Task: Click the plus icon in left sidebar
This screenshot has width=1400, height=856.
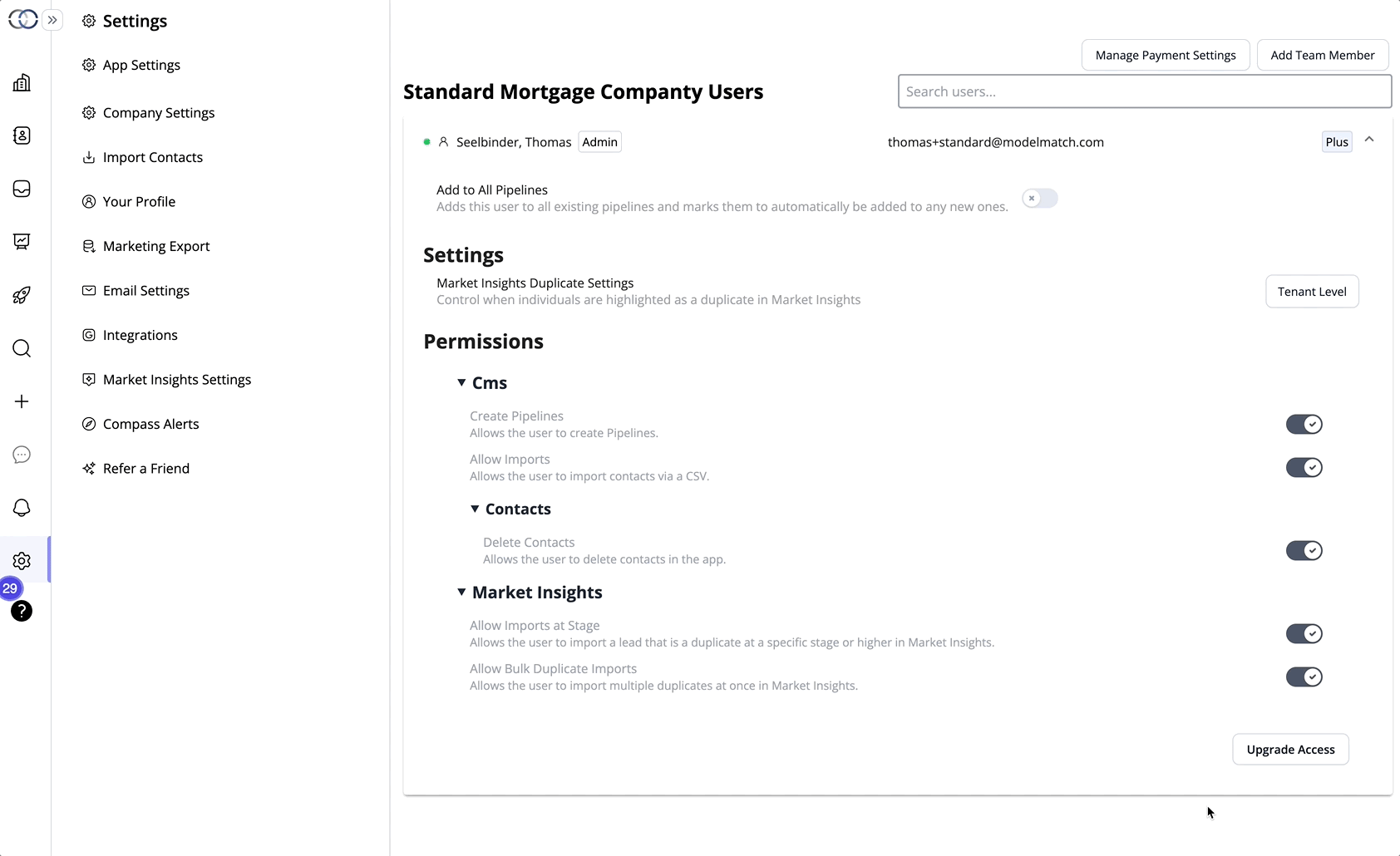Action: pyautogui.click(x=22, y=401)
